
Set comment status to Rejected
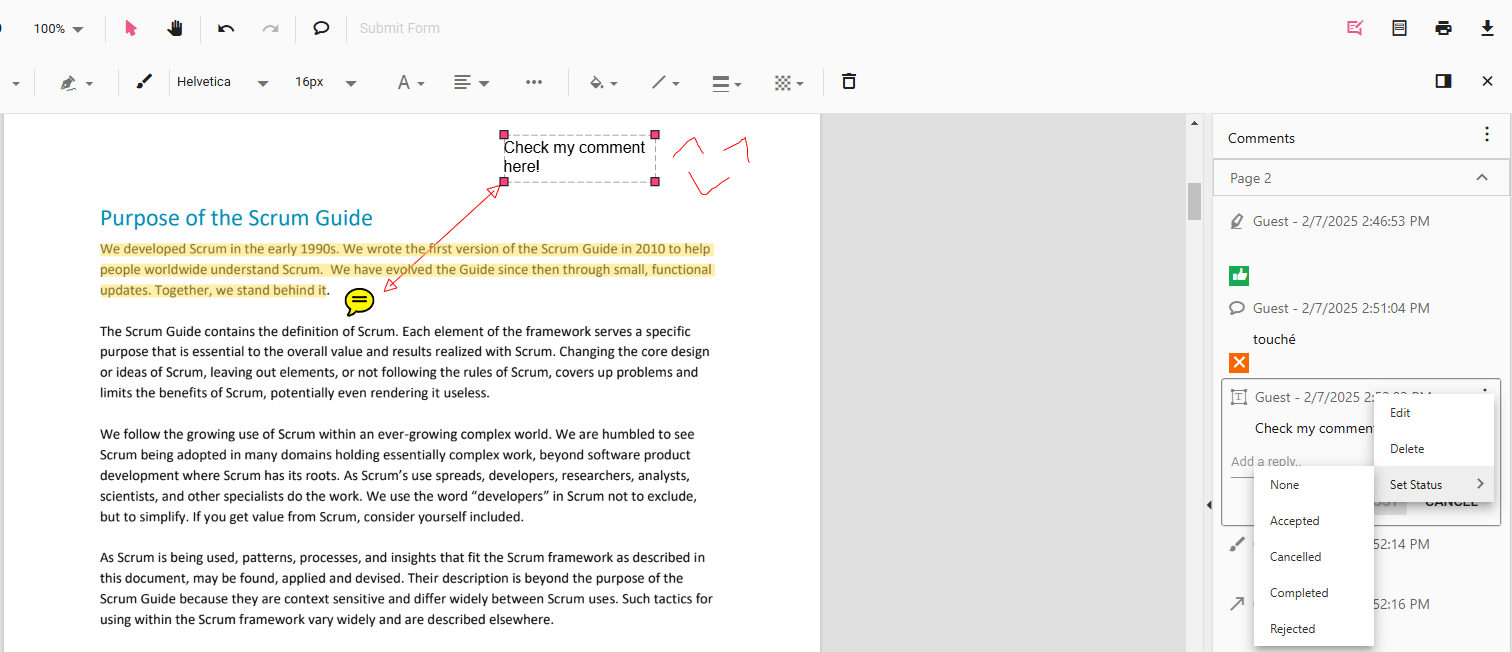tap(1292, 629)
